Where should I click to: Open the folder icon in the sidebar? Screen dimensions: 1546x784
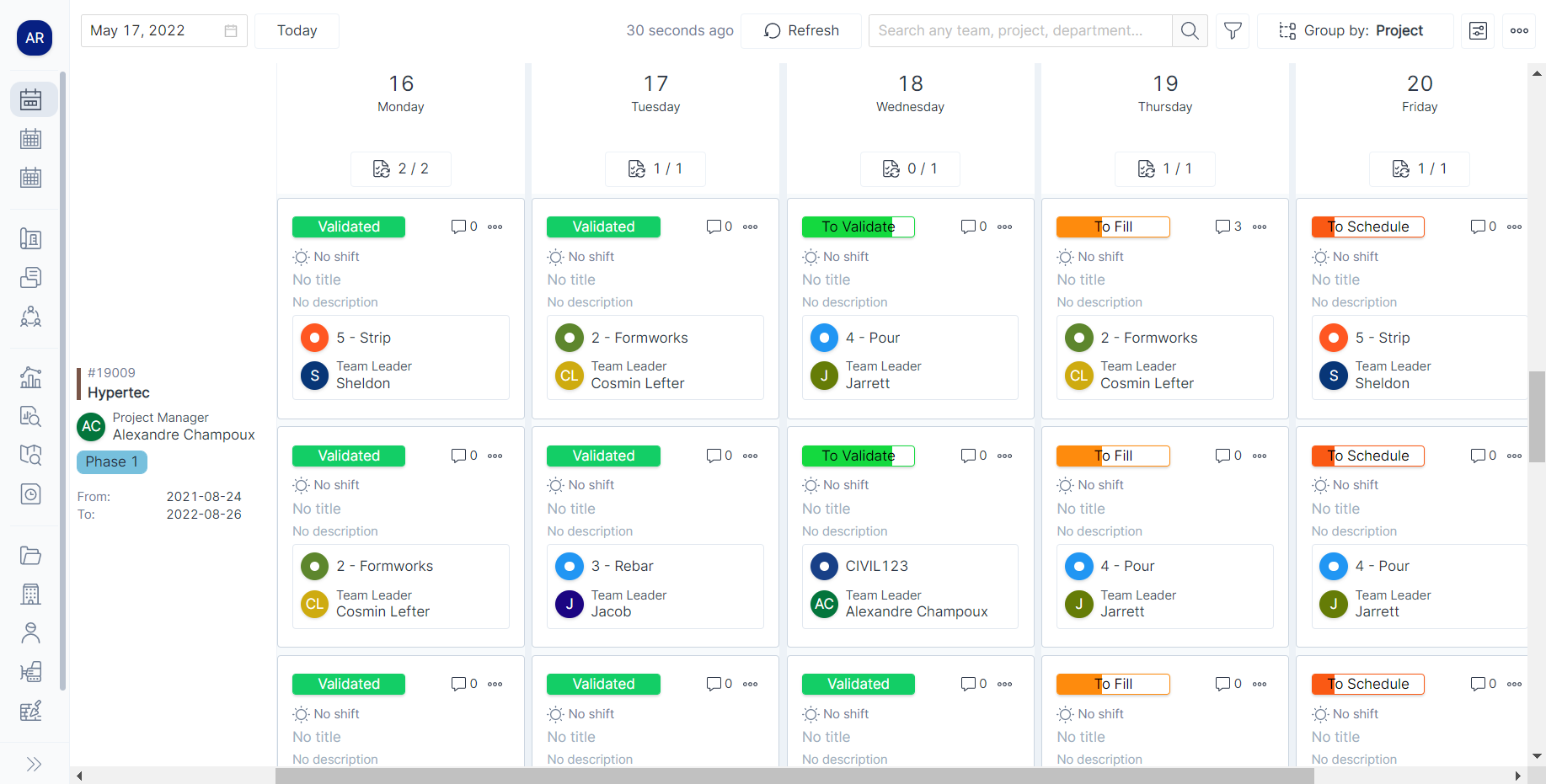pyautogui.click(x=31, y=556)
